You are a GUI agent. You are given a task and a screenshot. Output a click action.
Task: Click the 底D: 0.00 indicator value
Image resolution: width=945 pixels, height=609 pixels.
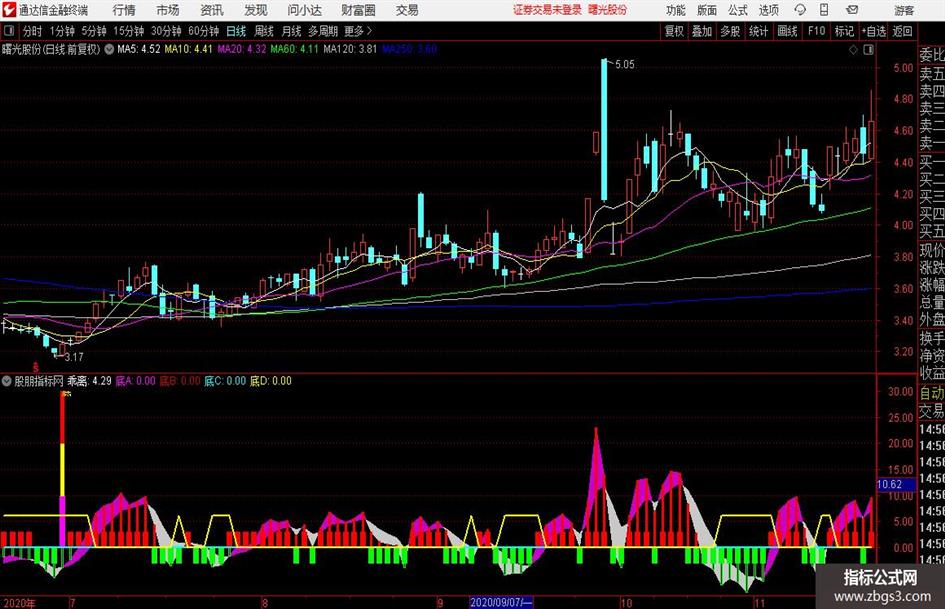(x=271, y=381)
